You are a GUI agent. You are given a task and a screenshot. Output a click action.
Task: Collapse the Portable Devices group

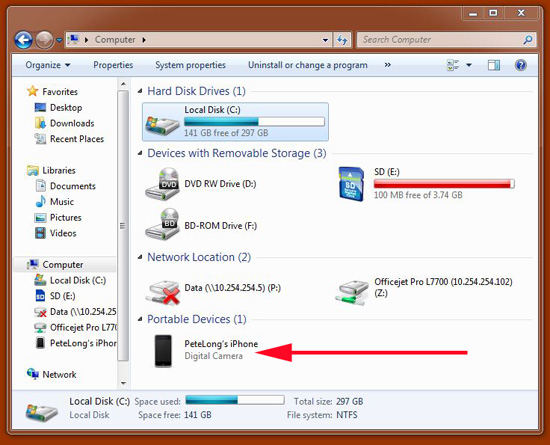click(x=140, y=319)
